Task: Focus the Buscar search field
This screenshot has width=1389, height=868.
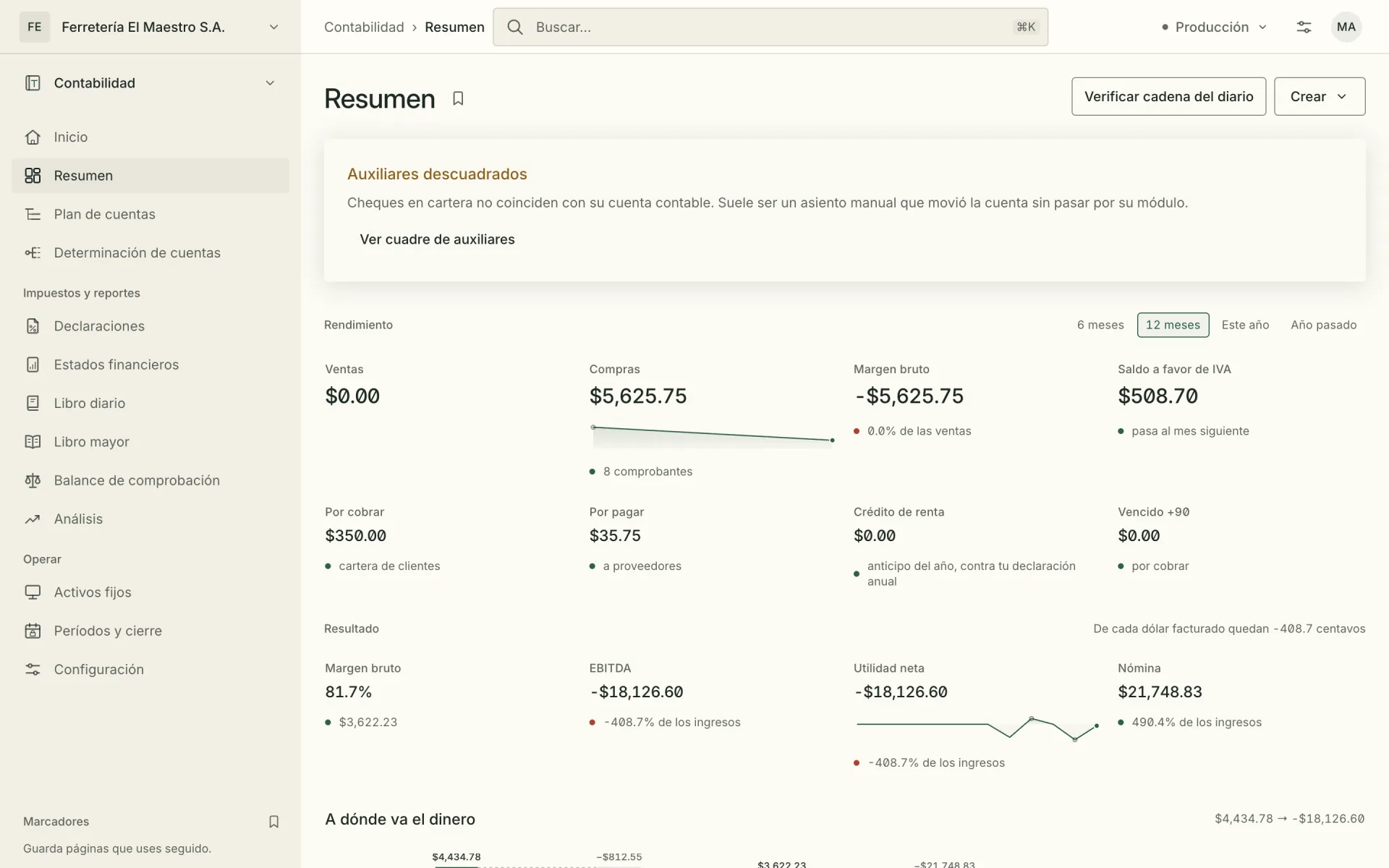Action: pos(770,27)
